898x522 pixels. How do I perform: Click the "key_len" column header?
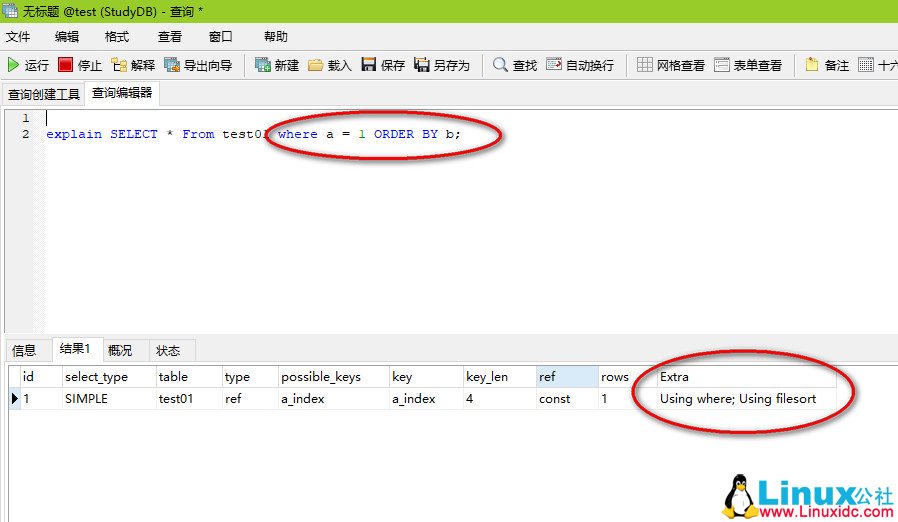(x=499, y=376)
